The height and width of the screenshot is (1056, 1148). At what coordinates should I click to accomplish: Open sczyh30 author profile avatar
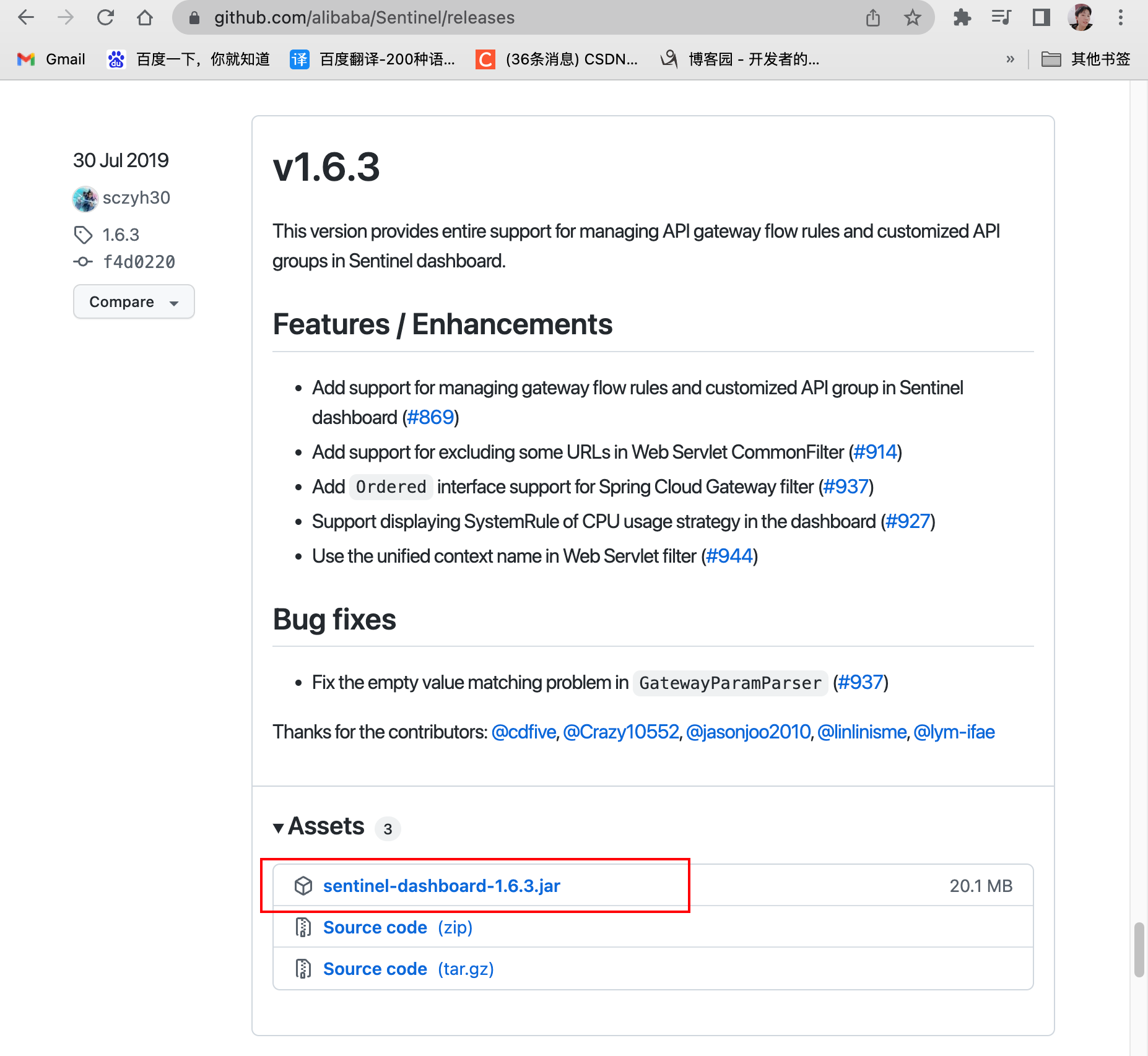click(x=85, y=199)
